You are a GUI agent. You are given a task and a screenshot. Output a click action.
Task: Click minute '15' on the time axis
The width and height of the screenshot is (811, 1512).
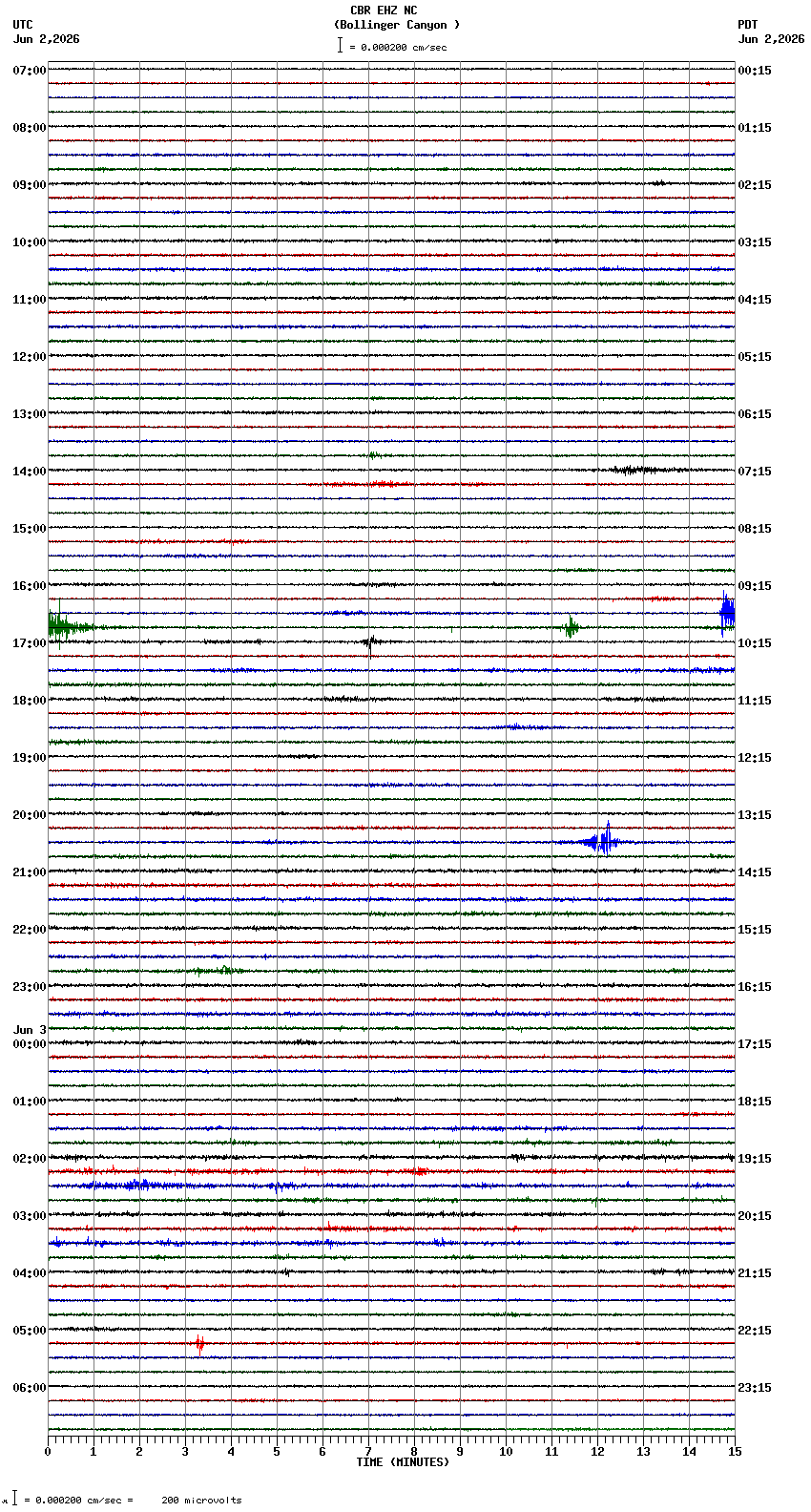(735, 1452)
